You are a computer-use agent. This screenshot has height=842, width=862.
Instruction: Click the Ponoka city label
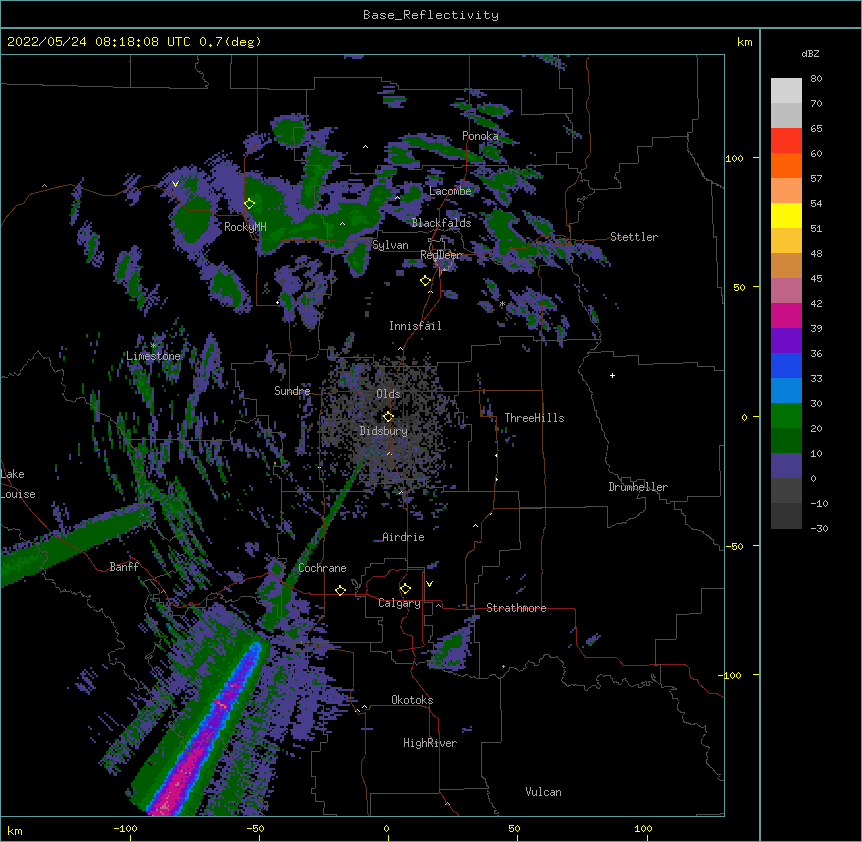click(x=480, y=136)
